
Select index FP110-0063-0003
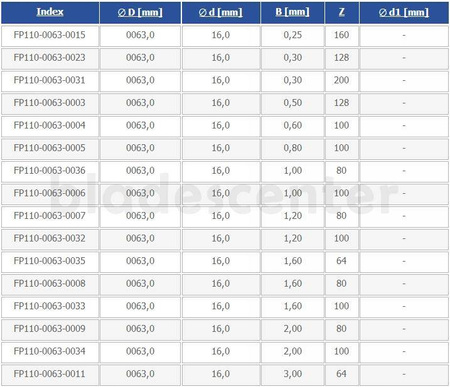[49, 103]
